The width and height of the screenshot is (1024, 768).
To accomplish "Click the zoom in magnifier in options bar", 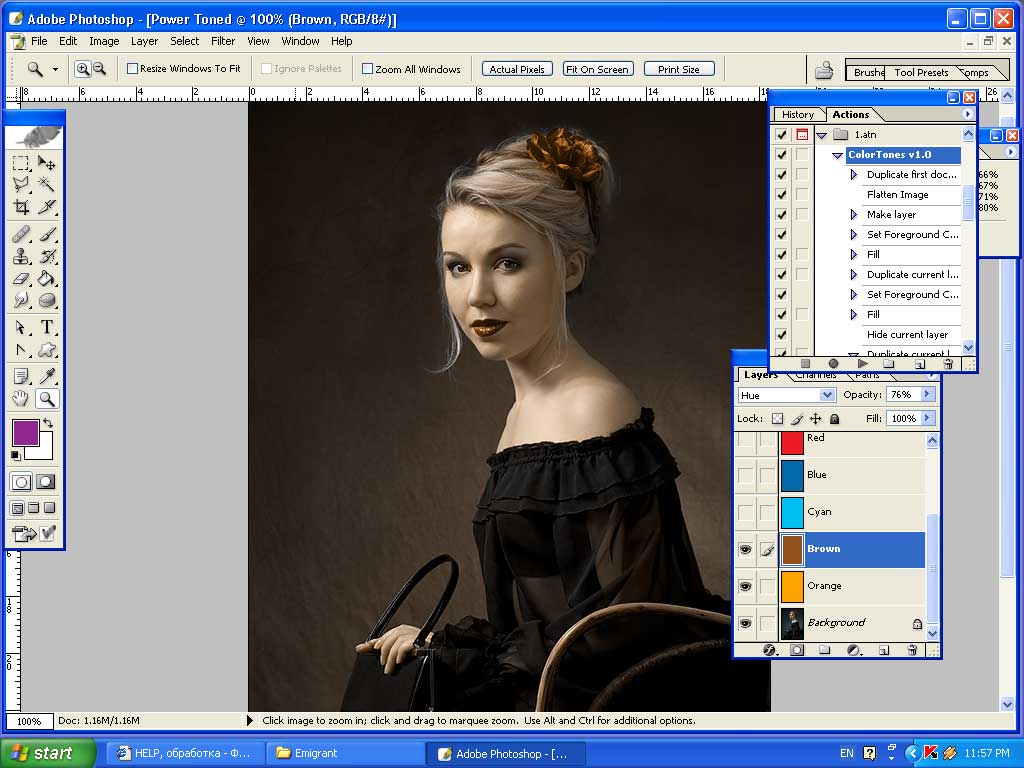I will coord(83,69).
